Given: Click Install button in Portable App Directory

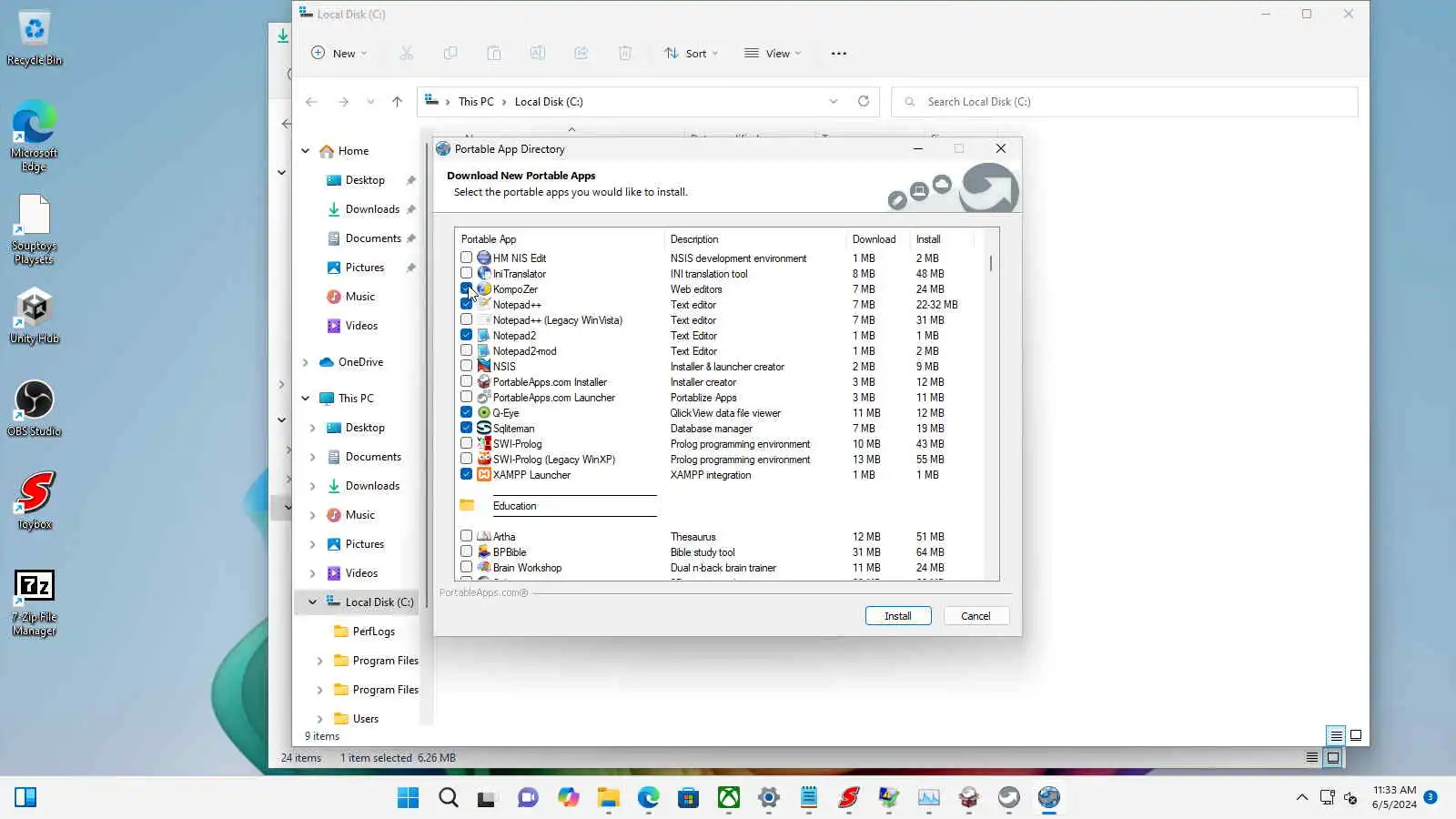Looking at the screenshot, I should [x=898, y=616].
